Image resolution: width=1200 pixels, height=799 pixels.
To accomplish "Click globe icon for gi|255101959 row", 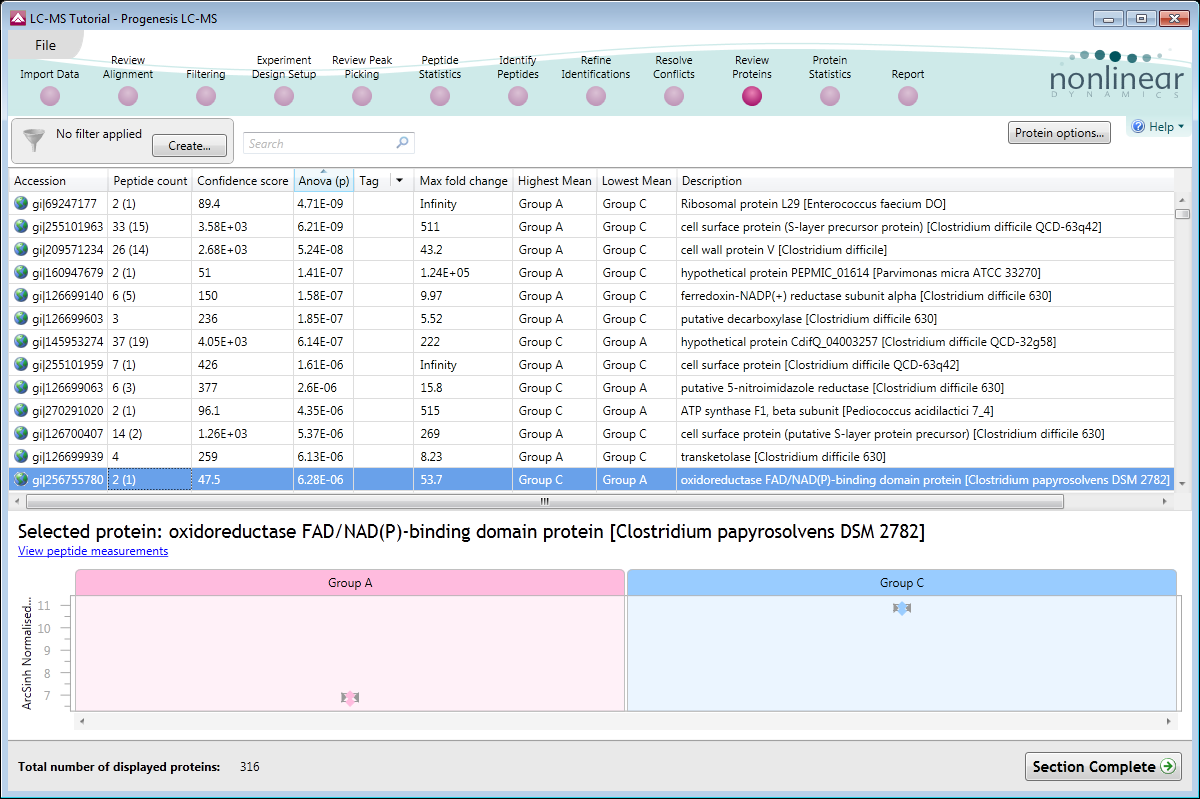I will pyautogui.click(x=21, y=365).
